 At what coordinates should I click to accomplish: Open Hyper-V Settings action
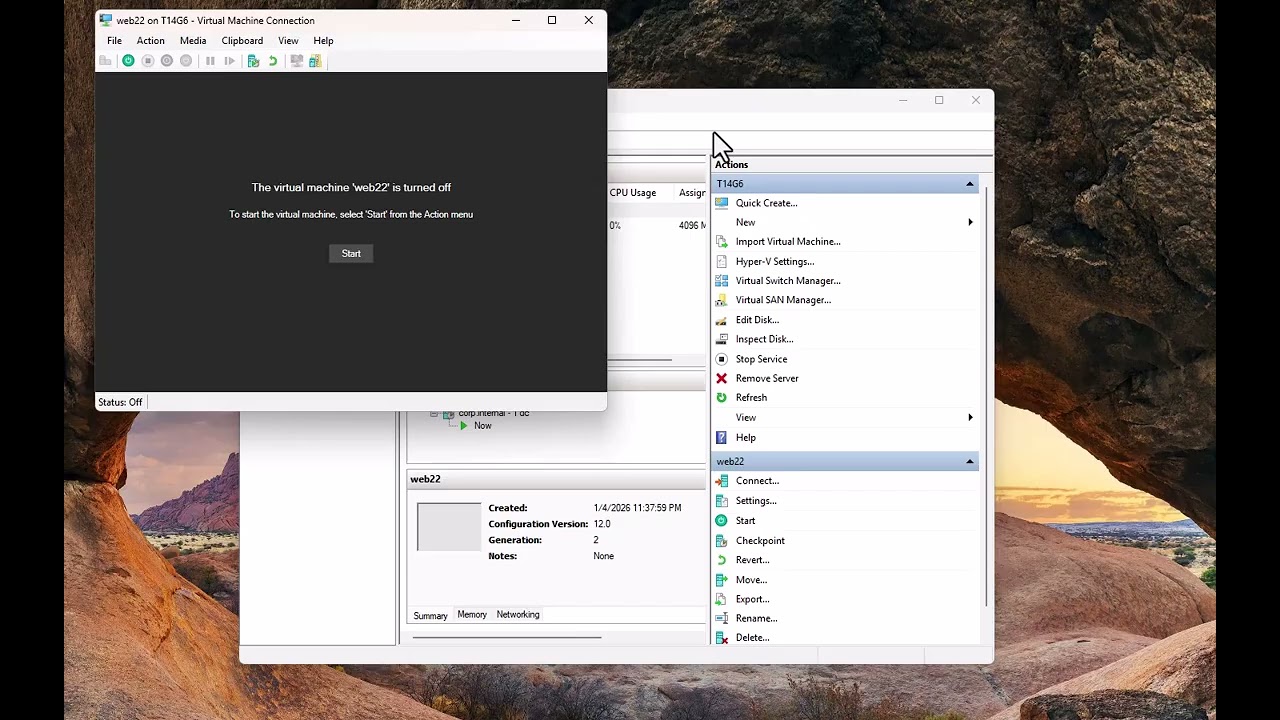[774, 262]
